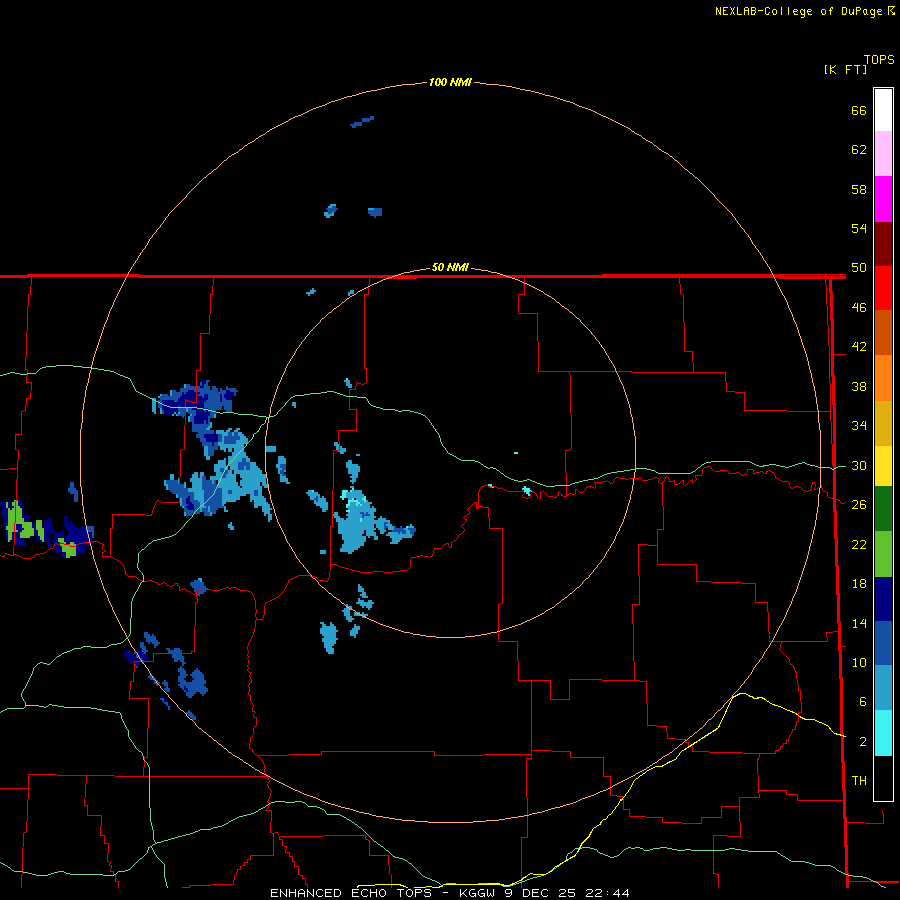Click the TH label on the tops scale
This screenshot has height=900, width=900.
point(859,781)
